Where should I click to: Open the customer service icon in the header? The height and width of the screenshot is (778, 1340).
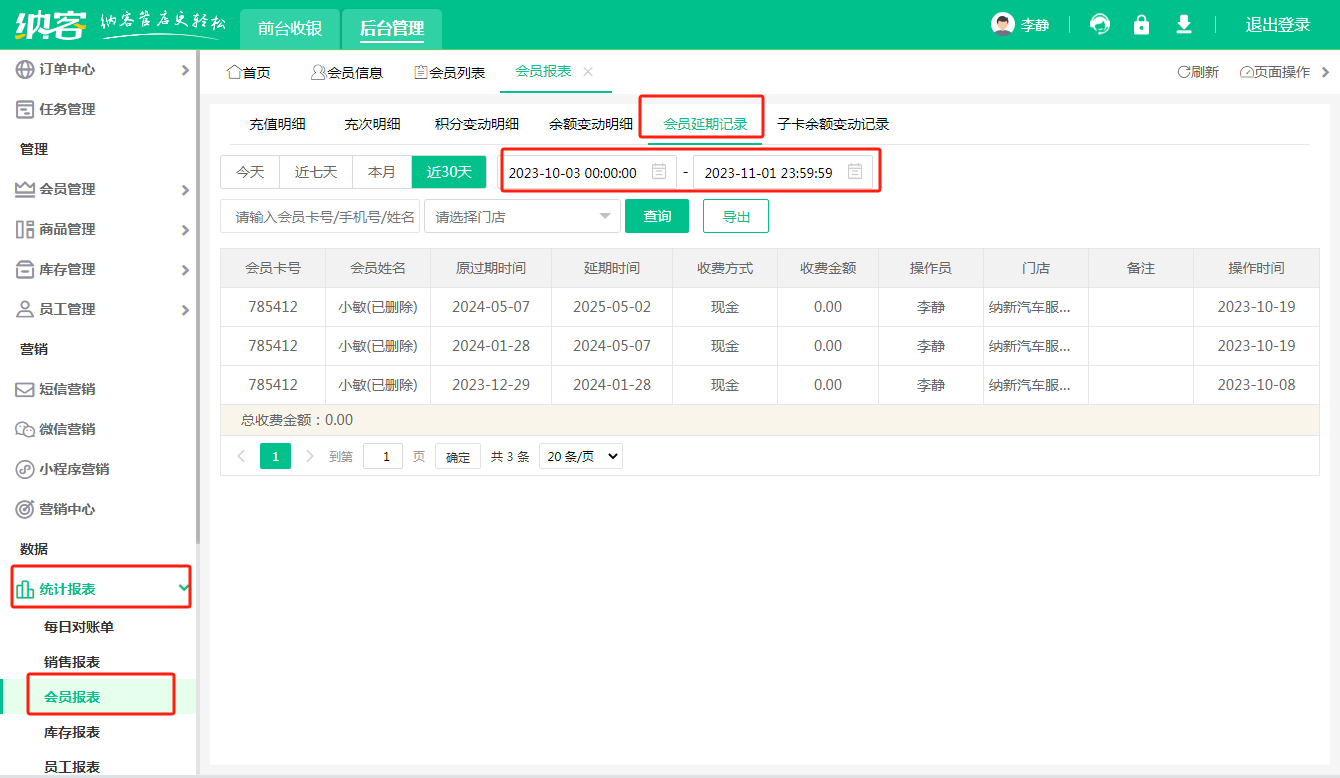pos(1099,24)
